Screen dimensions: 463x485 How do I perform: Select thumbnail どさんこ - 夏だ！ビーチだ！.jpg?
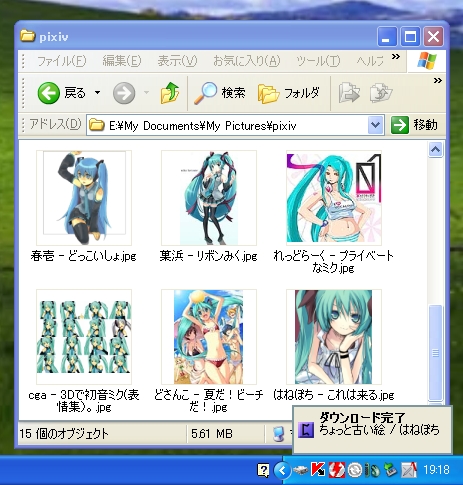[x=209, y=337]
